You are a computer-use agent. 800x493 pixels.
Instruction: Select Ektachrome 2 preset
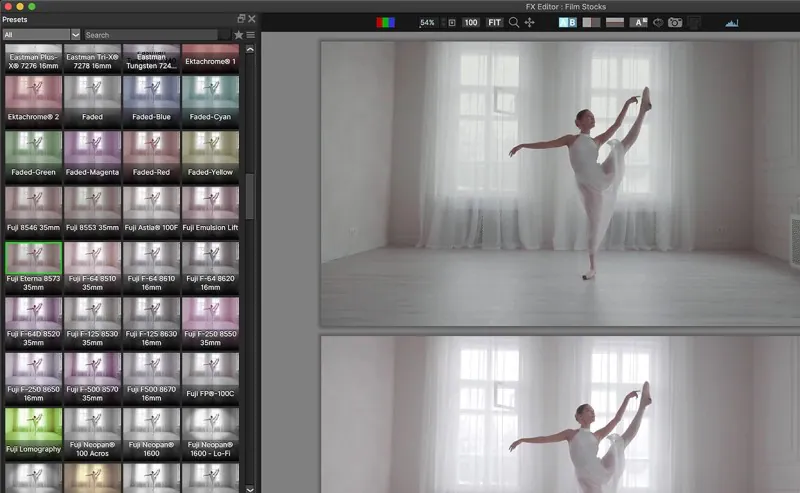tap(33, 100)
